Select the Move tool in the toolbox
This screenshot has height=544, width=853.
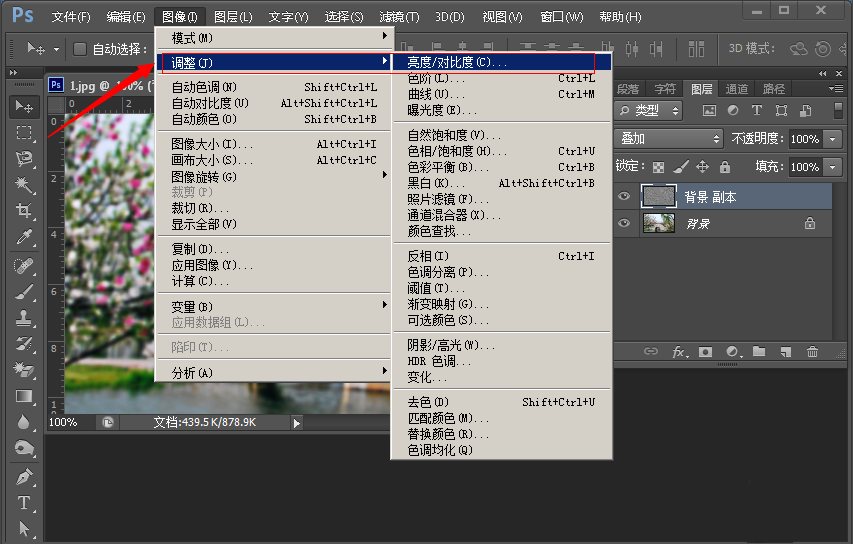[24, 107]
